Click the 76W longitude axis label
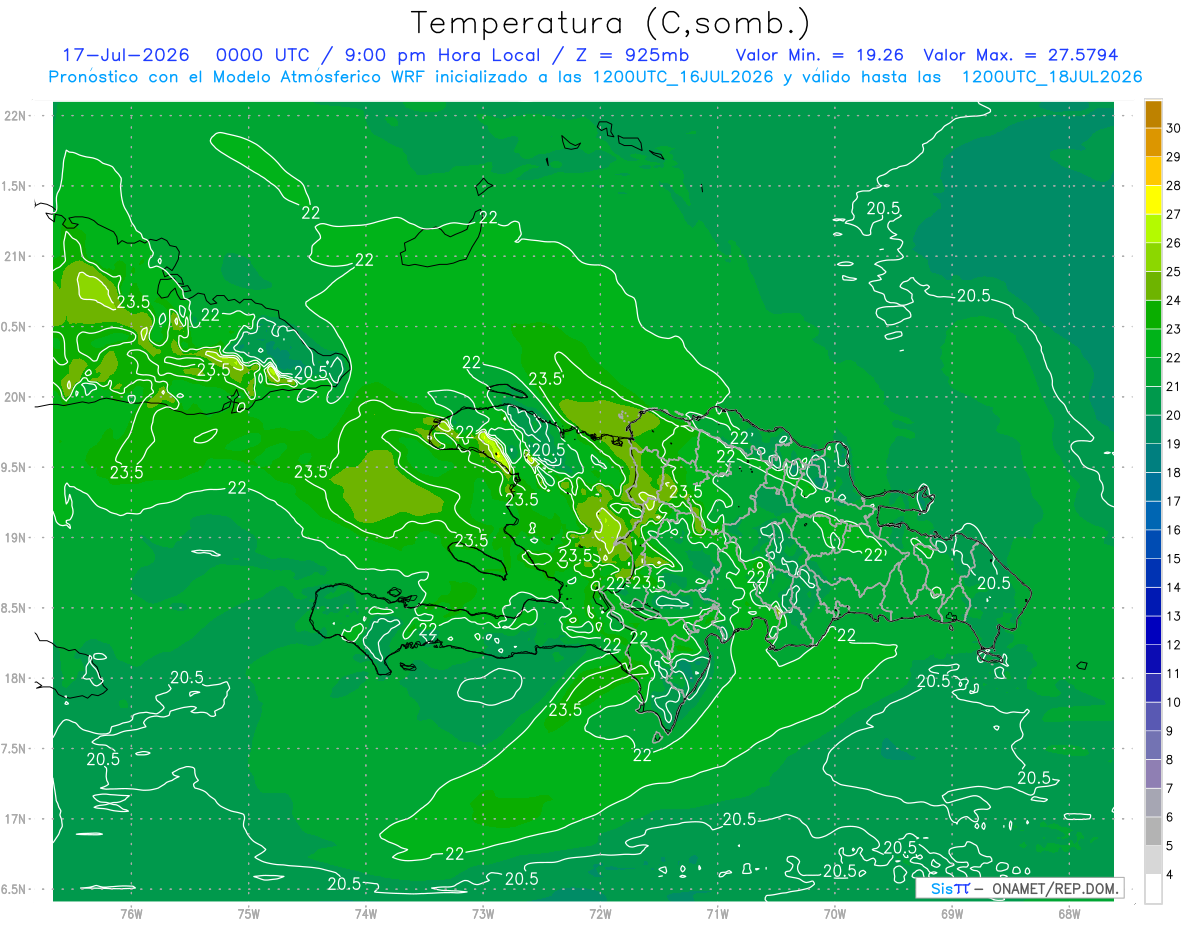This screenshot has height=927, width=1200. click(x=131, y=913)
